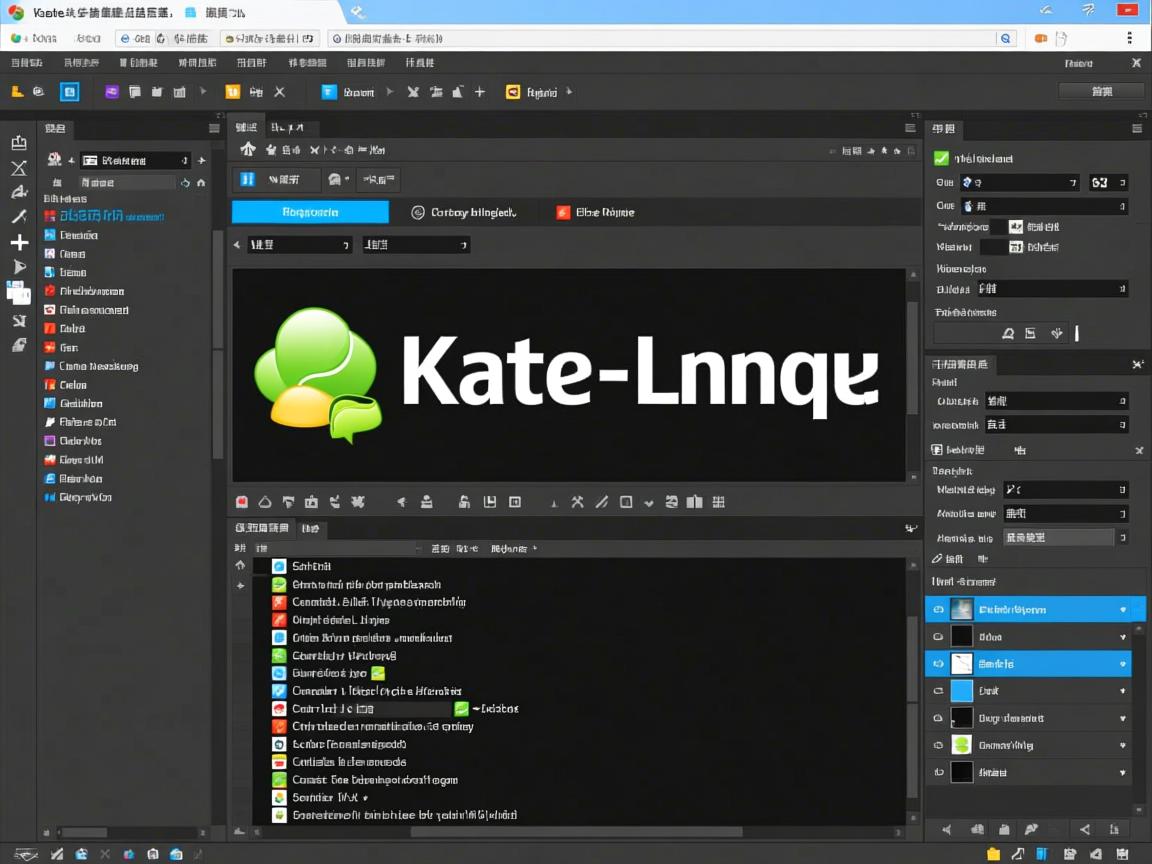Open the left dropdown field below the blue tab
1152x864 pixels.
[298, 243]
